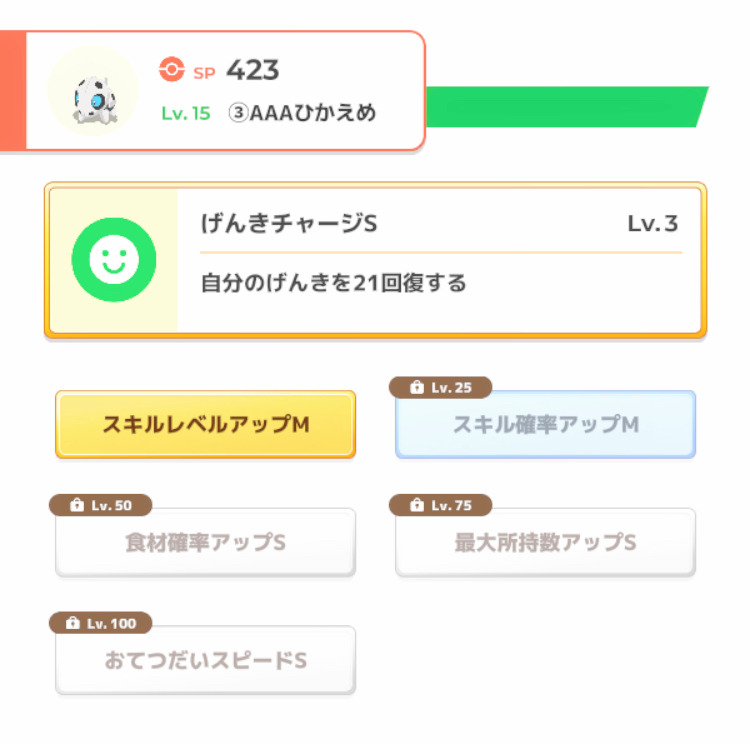Screen dimensions: 750x744
Task: Tap the green smiley skill icon
Action: click(x=114, y=260)
